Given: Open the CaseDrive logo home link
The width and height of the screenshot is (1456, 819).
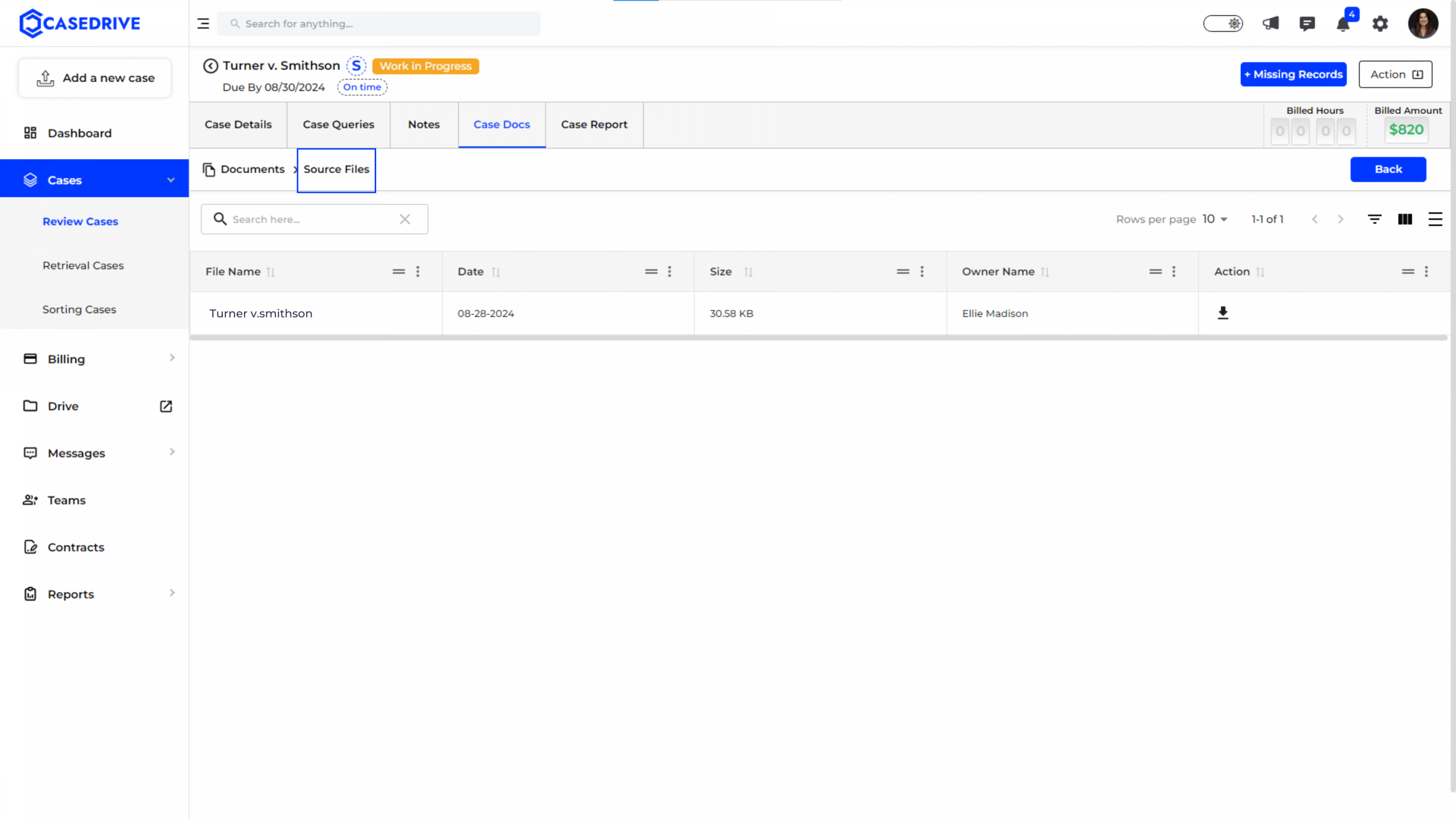Looking at the screenshot, I should pos(80,23).
